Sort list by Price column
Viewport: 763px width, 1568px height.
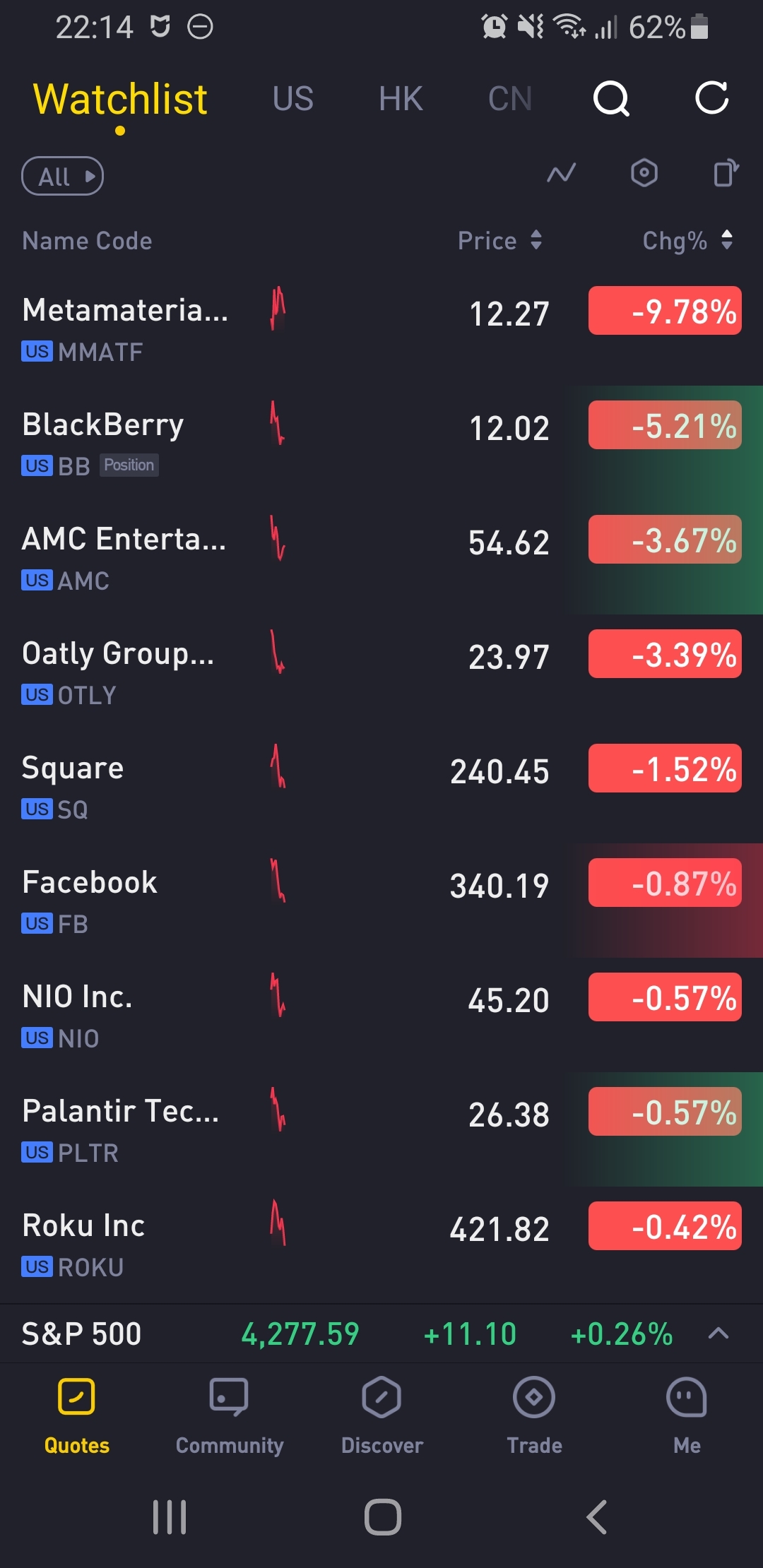point(499,241)
